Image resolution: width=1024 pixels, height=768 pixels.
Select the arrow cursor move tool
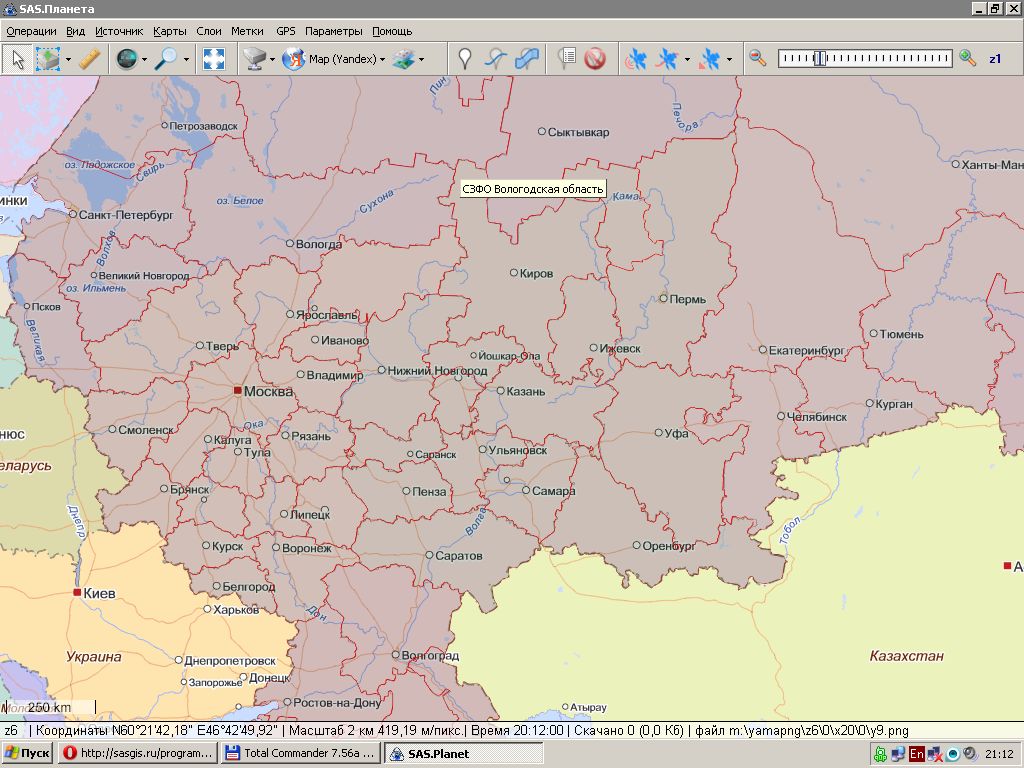18,59
